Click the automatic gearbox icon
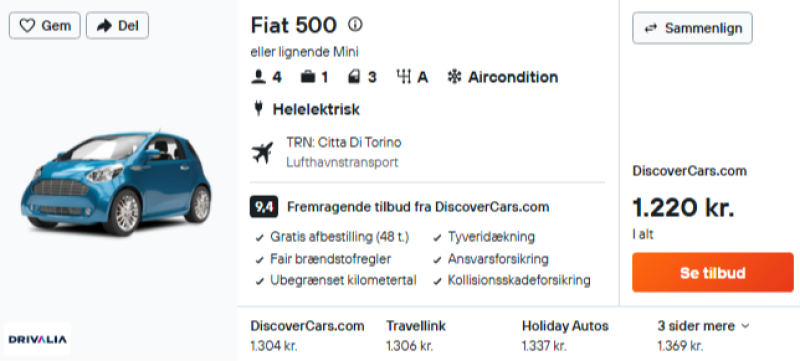800x361 pixels. [x=404, y=77]
